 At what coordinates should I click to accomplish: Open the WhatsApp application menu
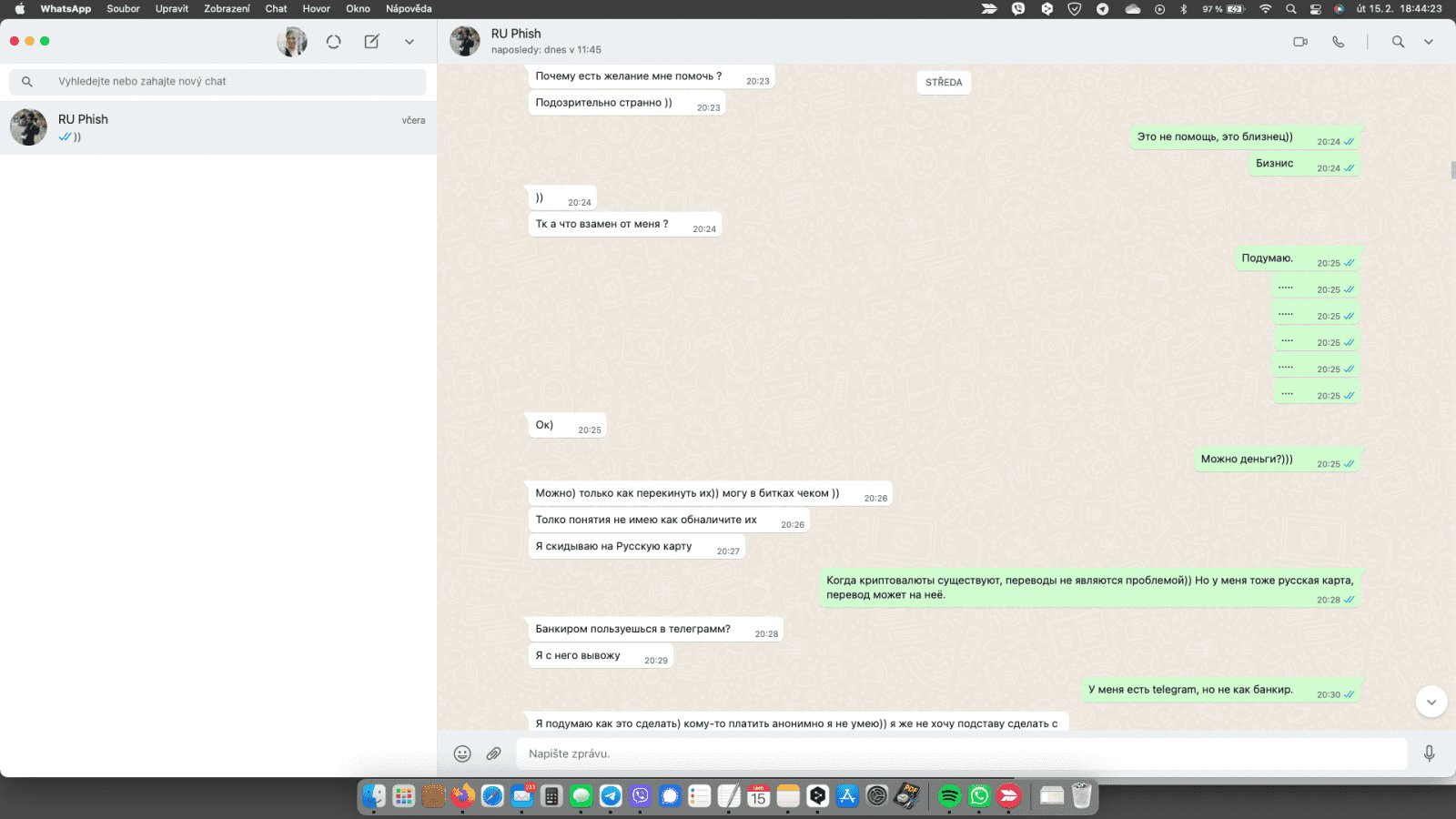(x=66, y=9)
